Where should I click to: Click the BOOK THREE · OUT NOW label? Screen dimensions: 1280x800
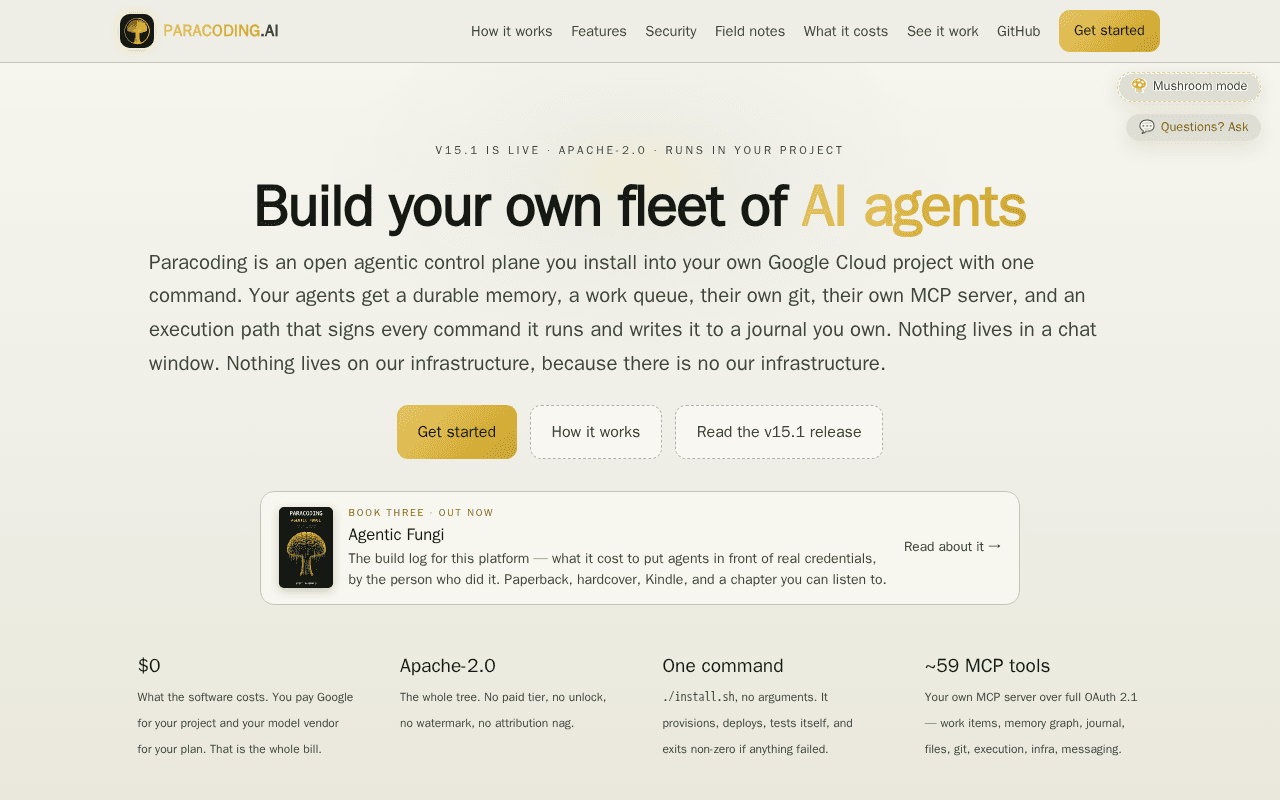pos(421,513)
